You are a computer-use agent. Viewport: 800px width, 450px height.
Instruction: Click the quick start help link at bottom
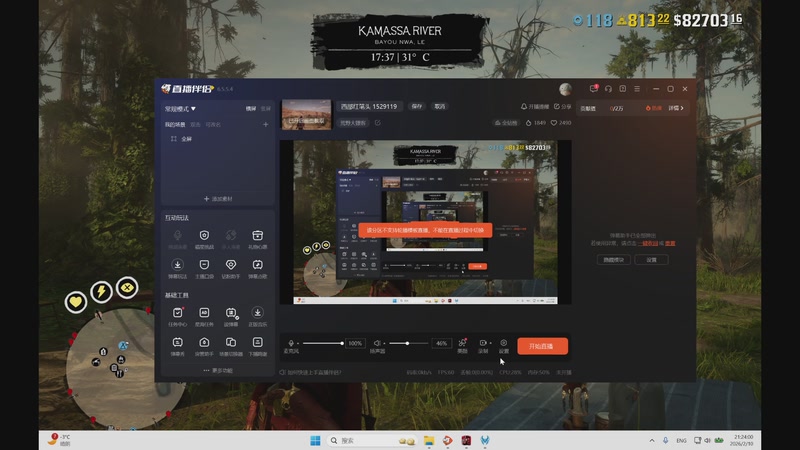(x=310, y=372)
